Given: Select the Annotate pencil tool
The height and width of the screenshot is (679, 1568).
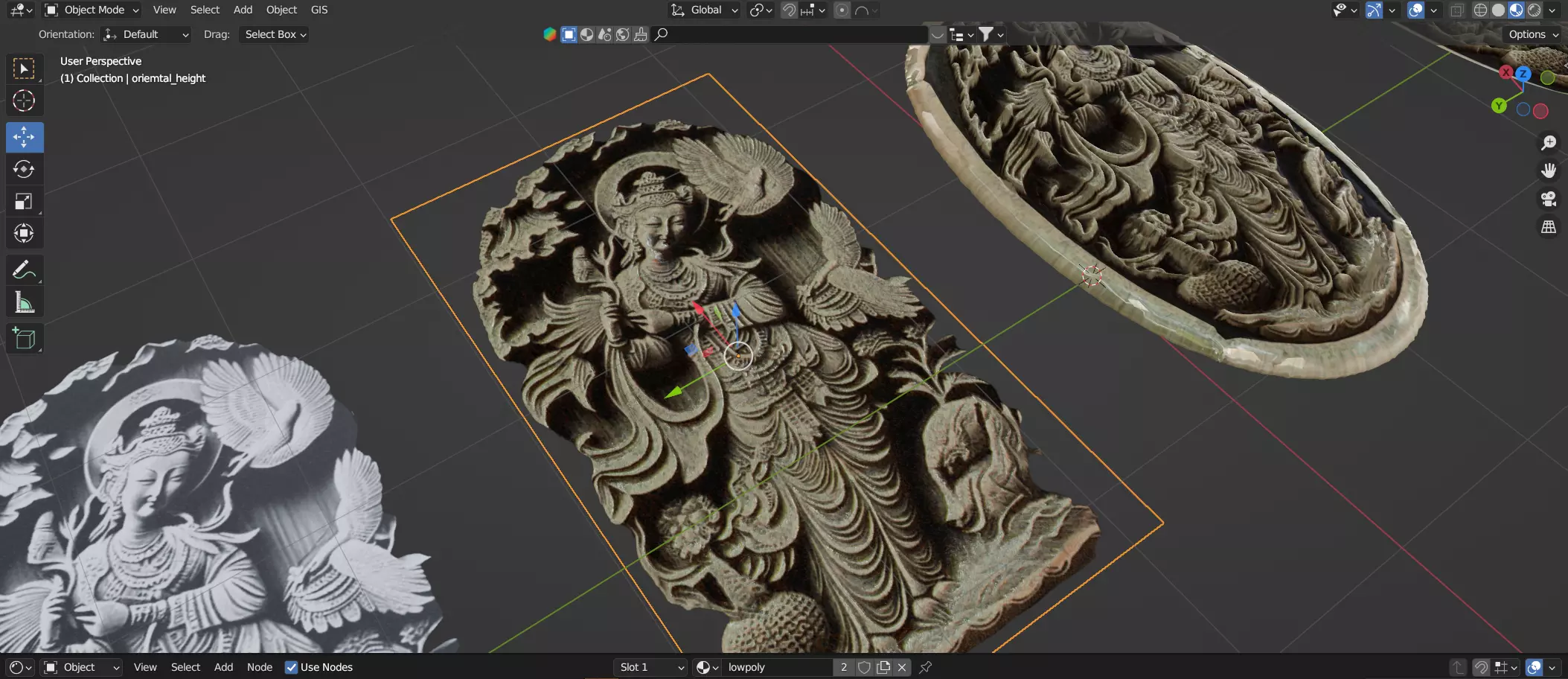Looking at the screenshot, I should coord(25,270).
